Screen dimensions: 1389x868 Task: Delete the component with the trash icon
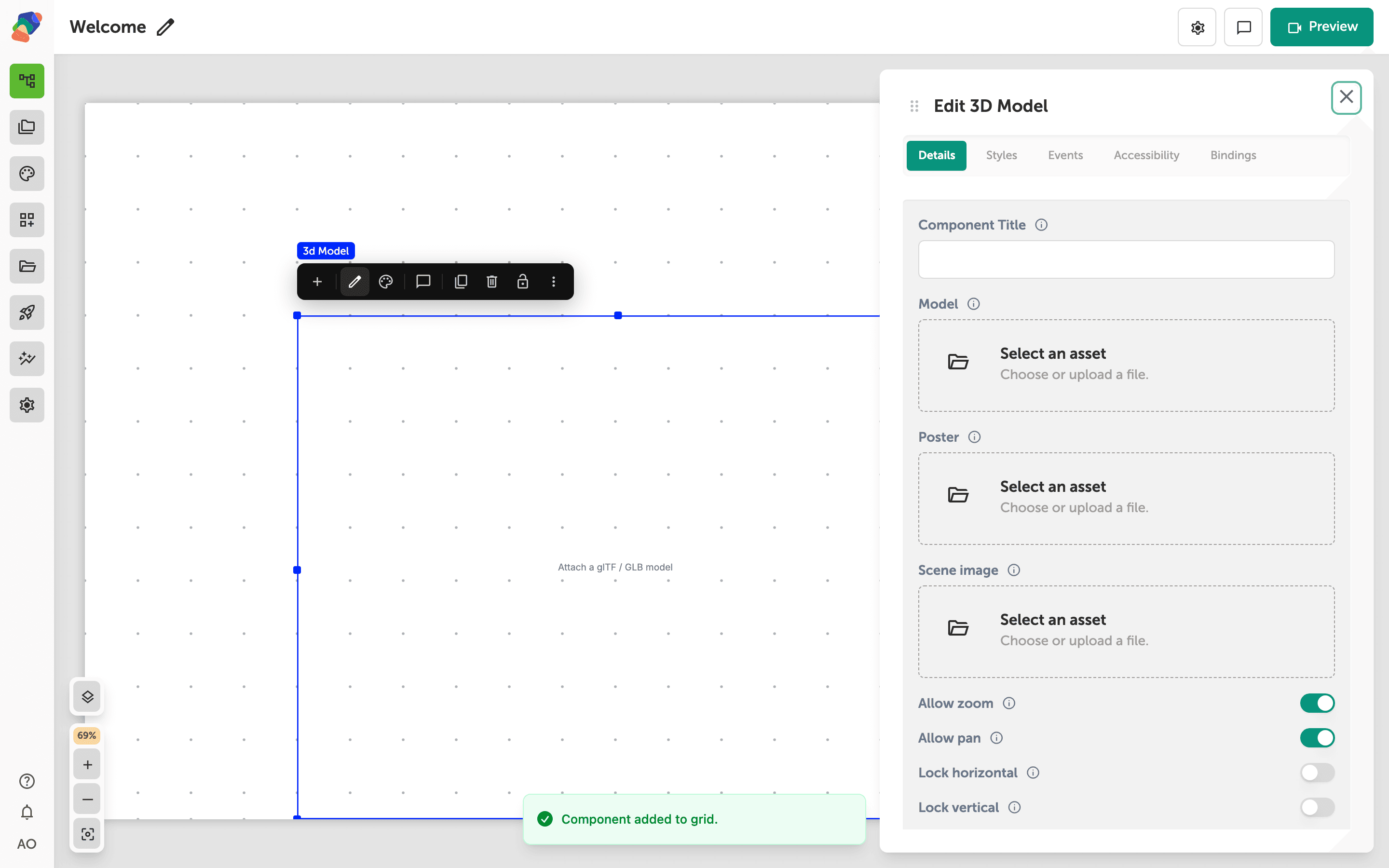coord(492,282)
